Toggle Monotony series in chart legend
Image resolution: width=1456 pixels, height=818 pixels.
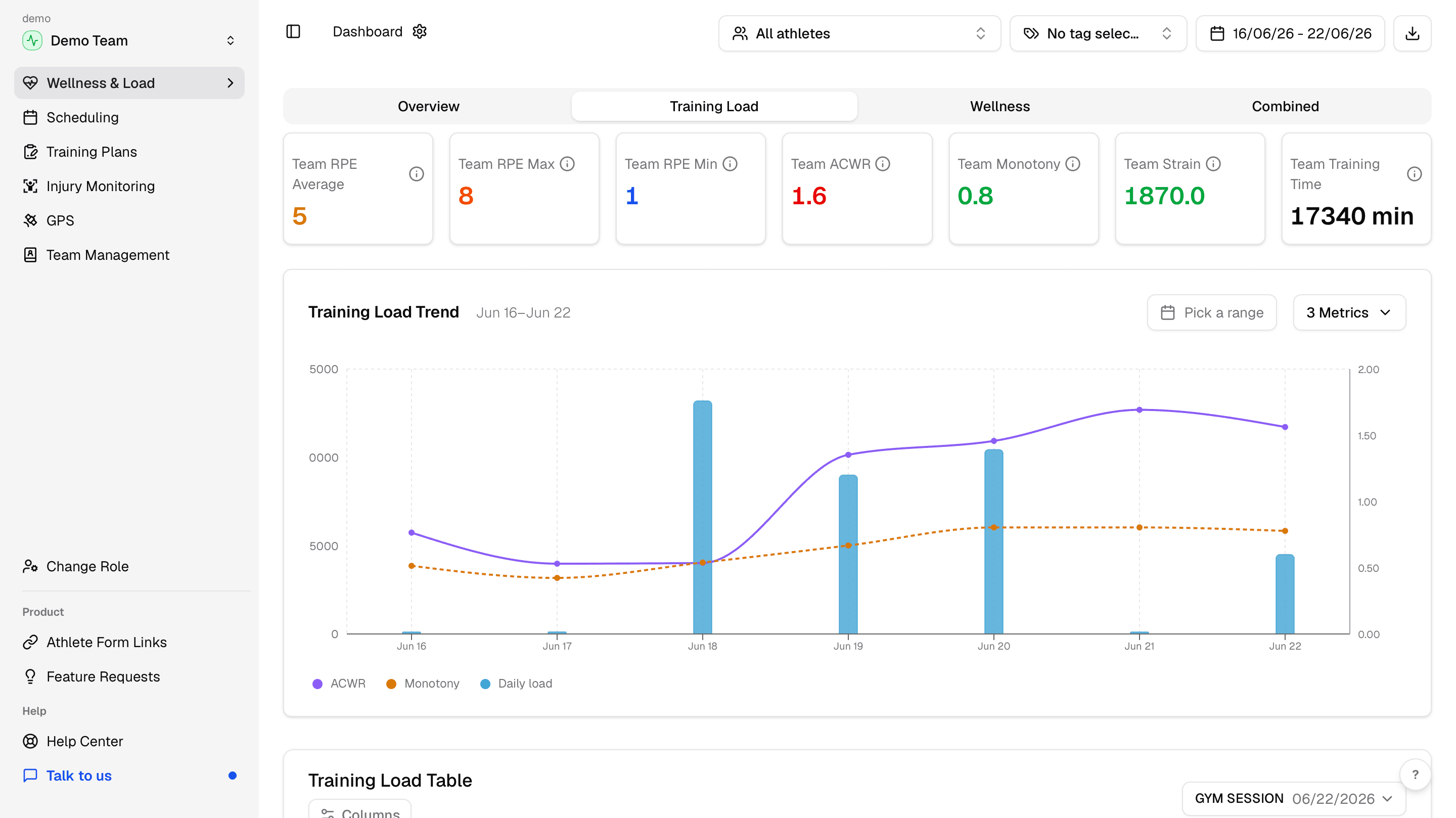pos(423,684)
